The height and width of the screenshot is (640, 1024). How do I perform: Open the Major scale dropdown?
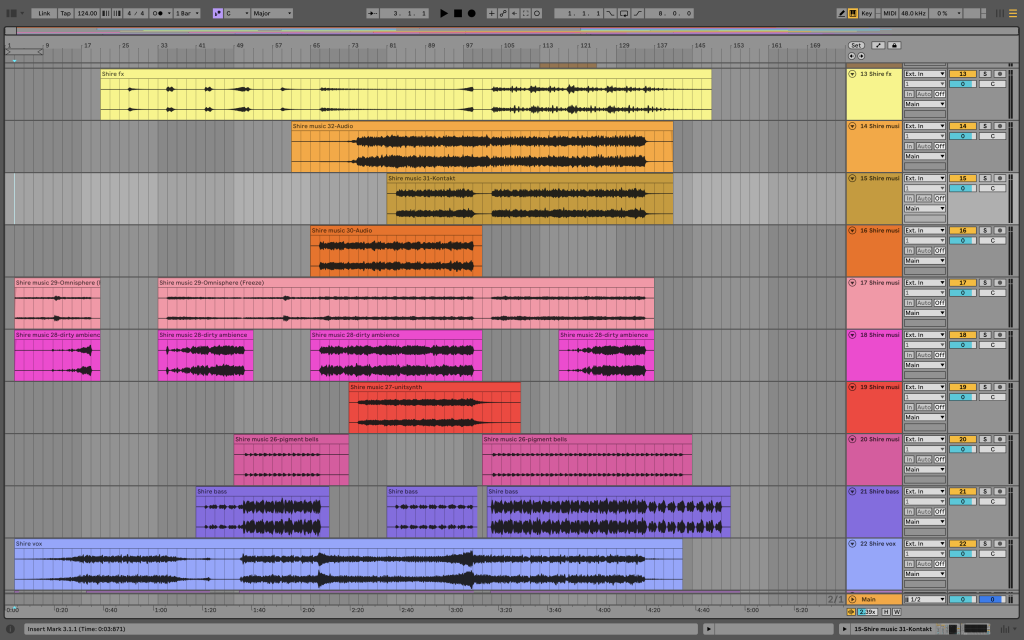point(272,13)
